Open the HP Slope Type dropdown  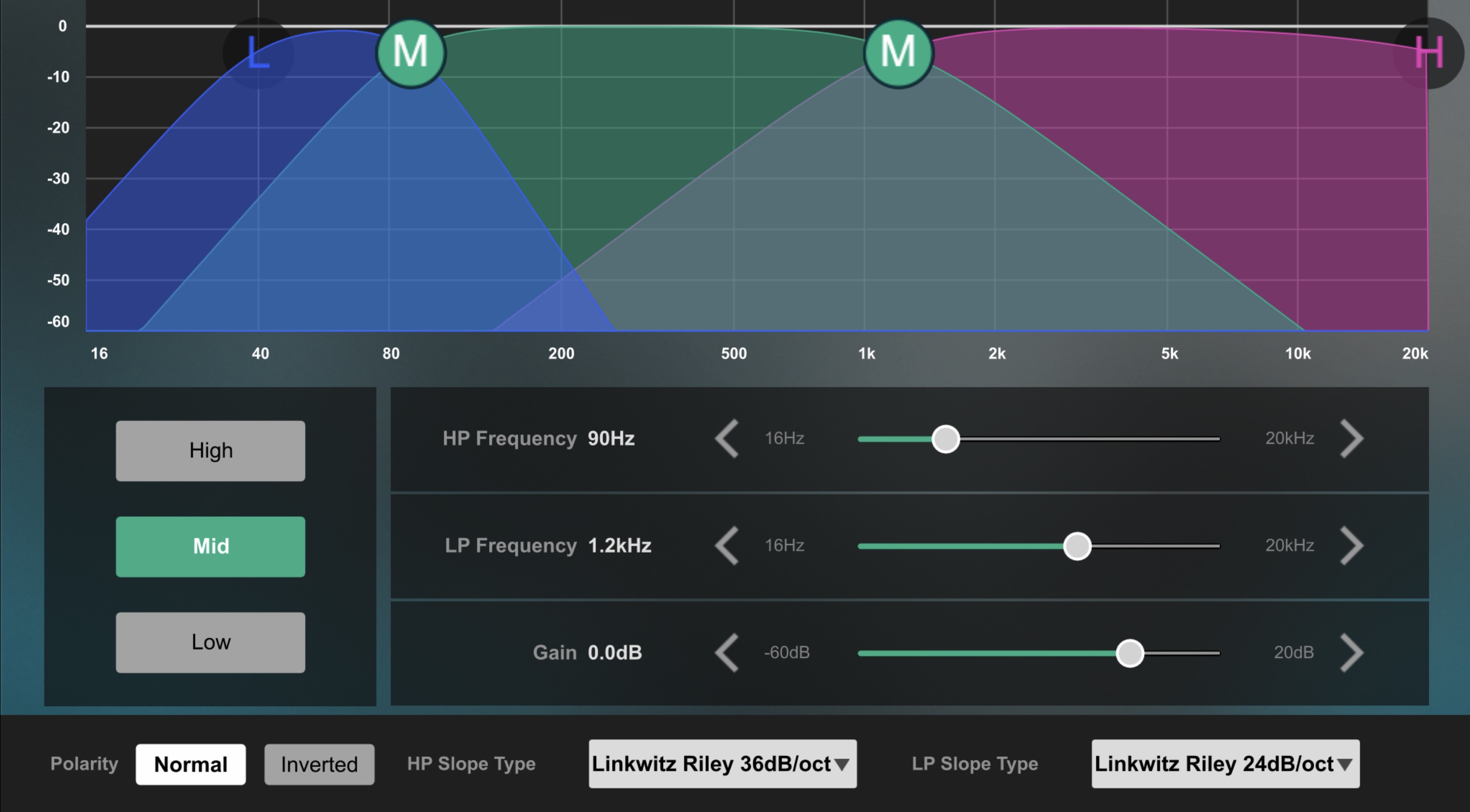(723, 763)
